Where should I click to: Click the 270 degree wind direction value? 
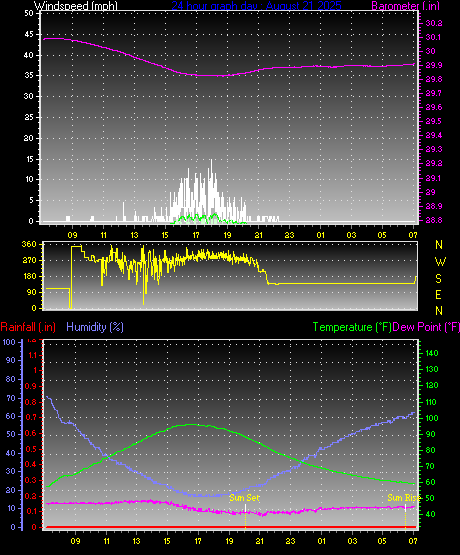(x=29, y=261)
